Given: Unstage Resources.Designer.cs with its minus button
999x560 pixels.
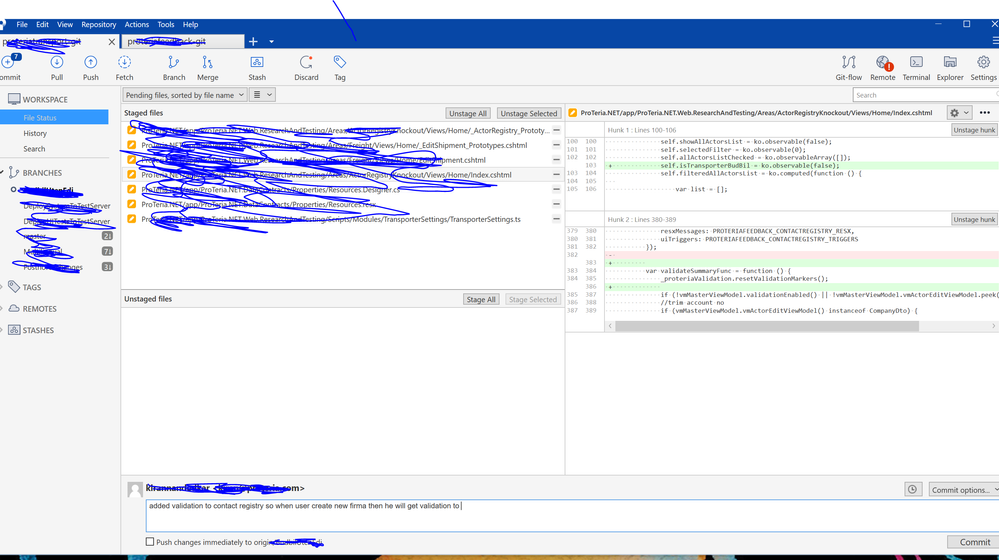Looking at the screenshot, I should [x=556, y=190].
